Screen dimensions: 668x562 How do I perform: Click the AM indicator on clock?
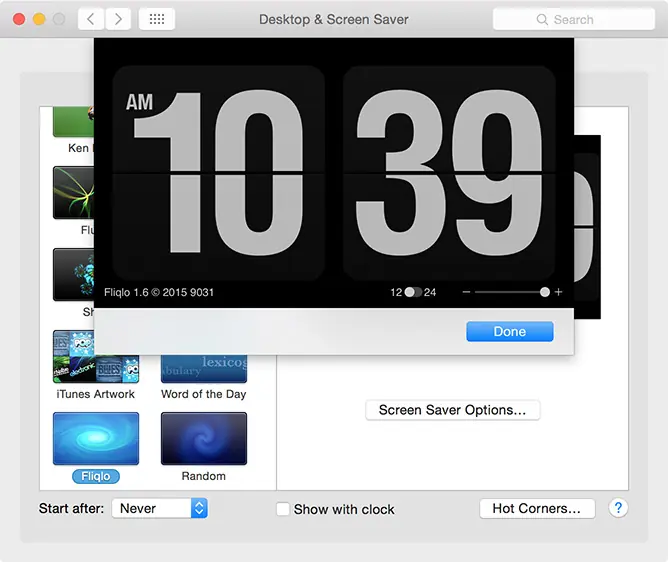(x=139, y=102)
